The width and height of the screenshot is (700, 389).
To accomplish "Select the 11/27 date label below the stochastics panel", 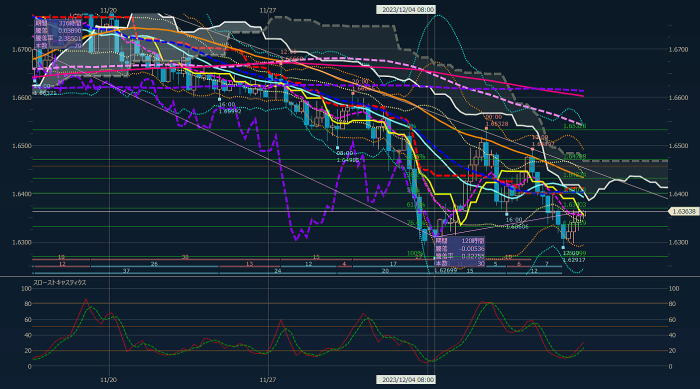I will pyautogui.click(x=267, y=380).
